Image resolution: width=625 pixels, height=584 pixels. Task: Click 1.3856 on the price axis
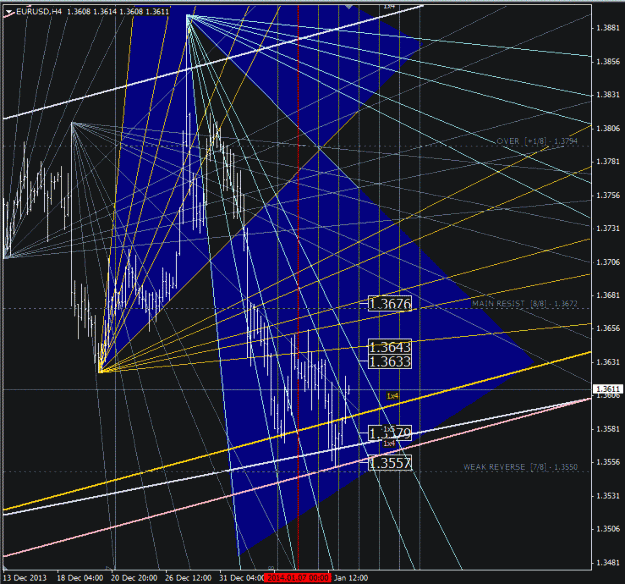click(608, 61)
